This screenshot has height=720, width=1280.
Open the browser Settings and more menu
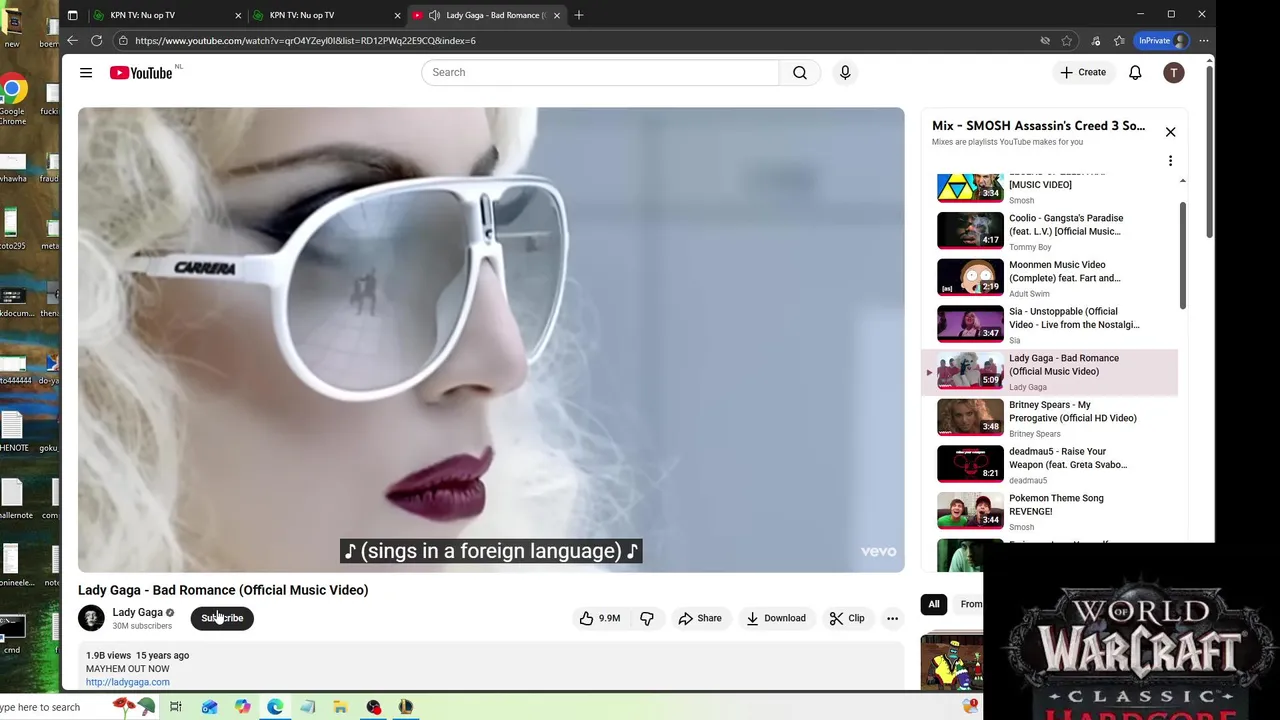pyautogui.click(x=1204, y=41)
